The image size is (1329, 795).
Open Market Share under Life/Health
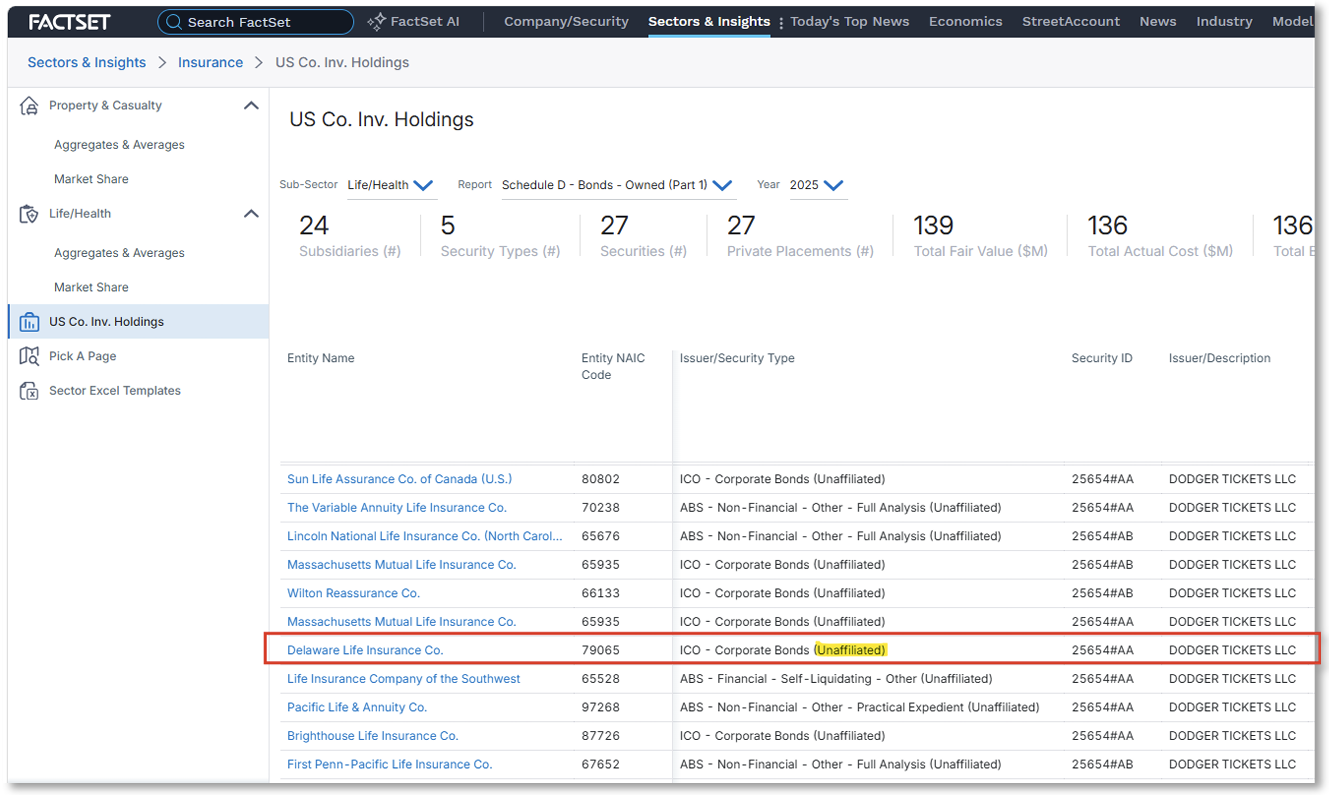pos(91,287)
